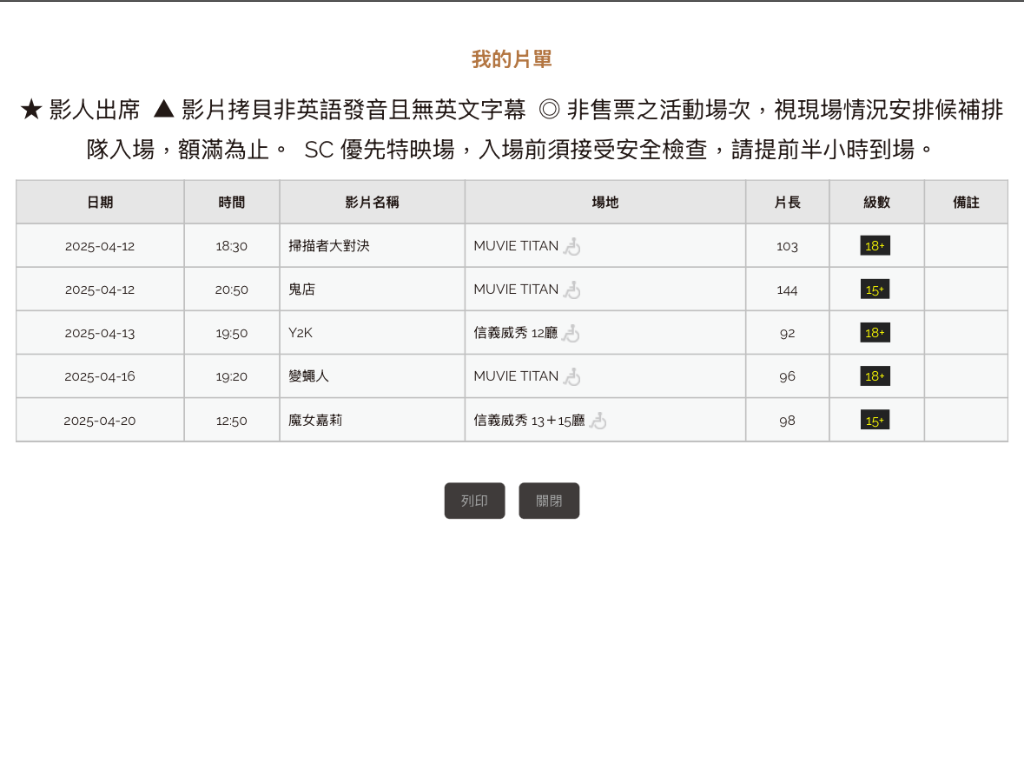Select film title 掃描者大對決
The image size is (1024, 766).
[329, 246]
